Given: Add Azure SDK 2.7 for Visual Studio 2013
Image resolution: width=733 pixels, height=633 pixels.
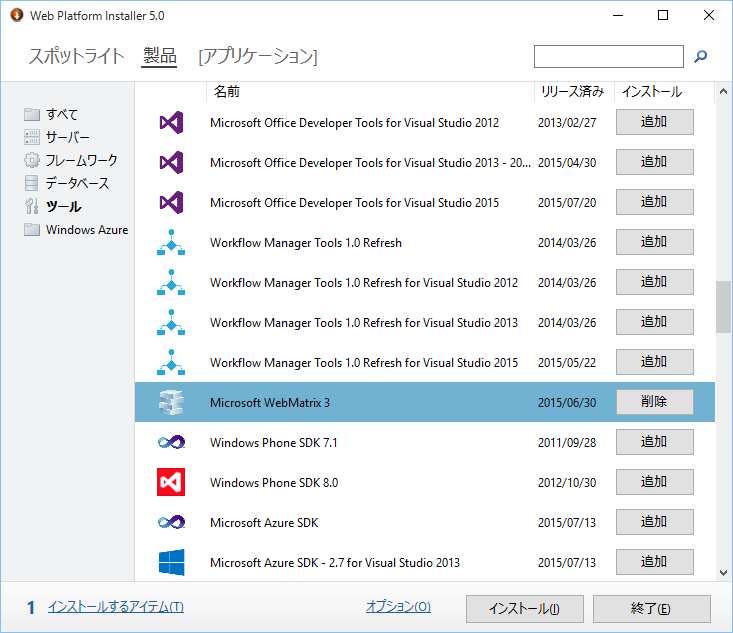Looking at the screenshot, I should point(654,562).
